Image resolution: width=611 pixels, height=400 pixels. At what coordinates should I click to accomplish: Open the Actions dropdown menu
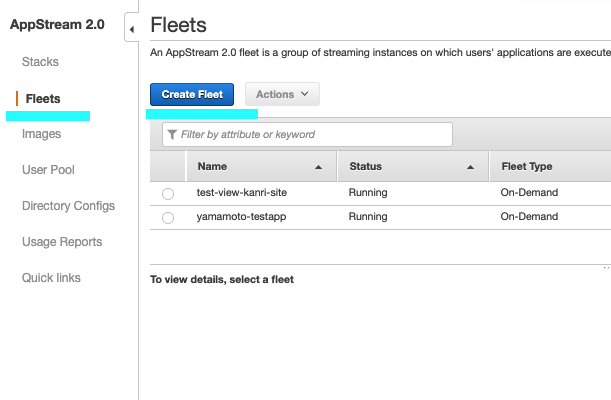point(282,94)
